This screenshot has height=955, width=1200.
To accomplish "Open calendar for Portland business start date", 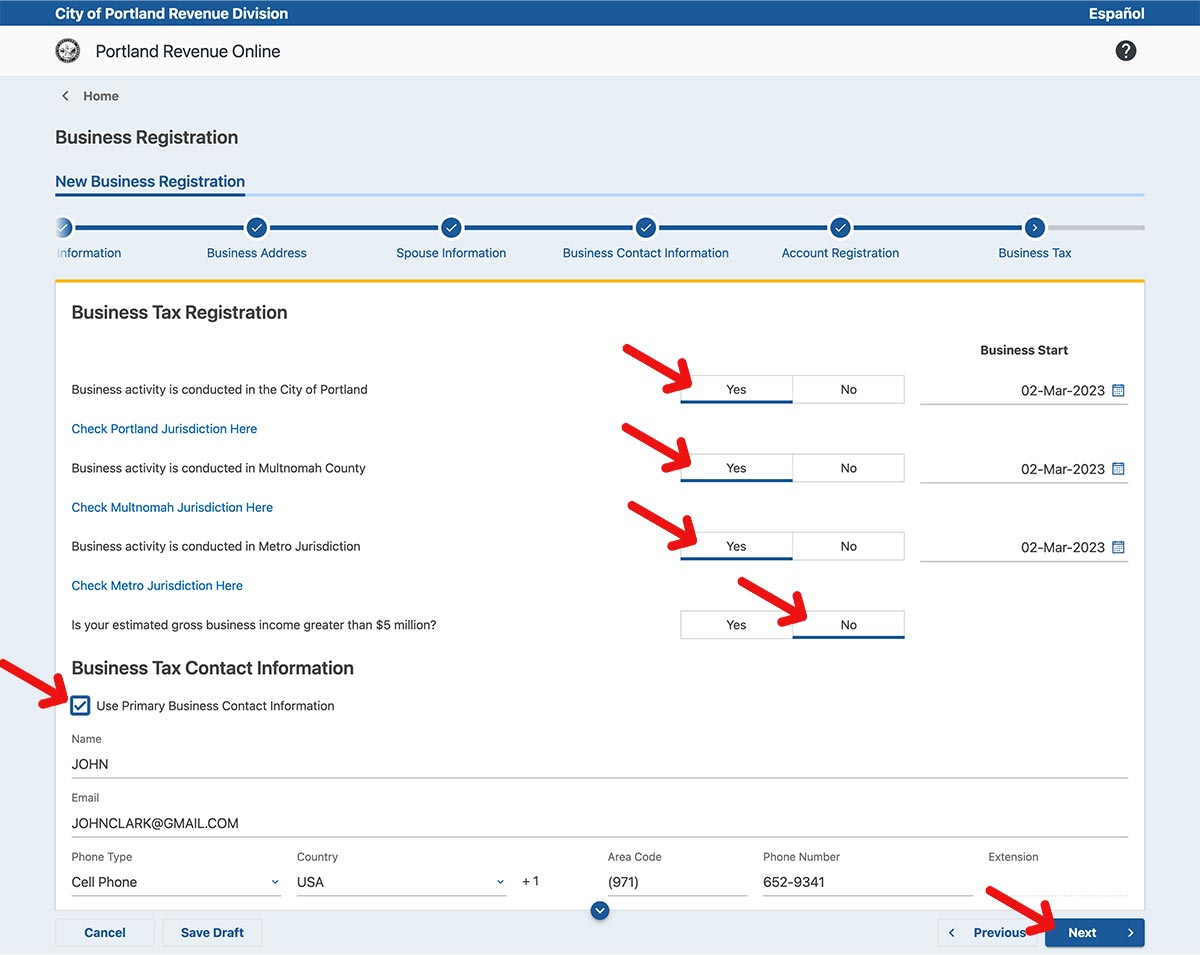I will pyautogui.click(x=1118, y=390).
